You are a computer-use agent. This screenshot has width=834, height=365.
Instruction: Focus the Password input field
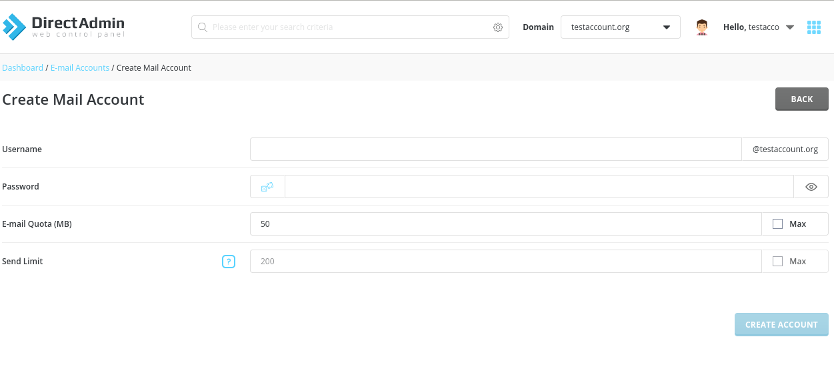[539, 187]
